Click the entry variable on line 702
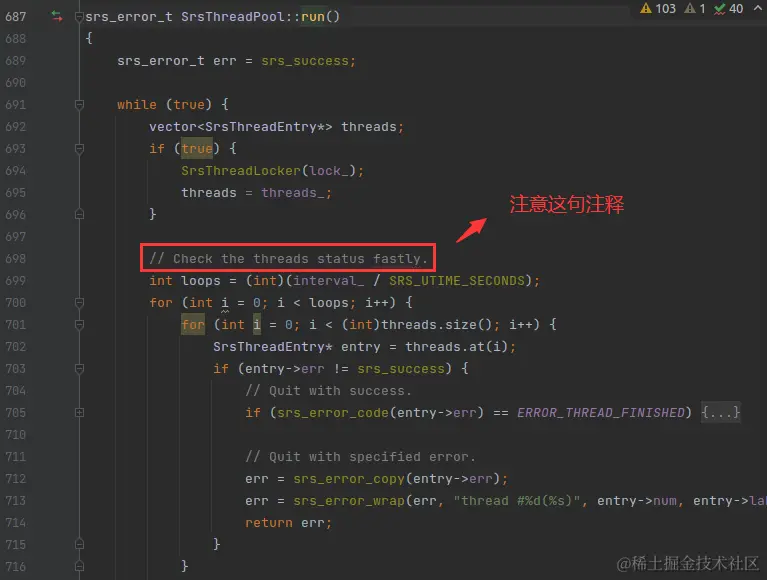Viewport: 767px width, 580px height. (x=361, y=347)
